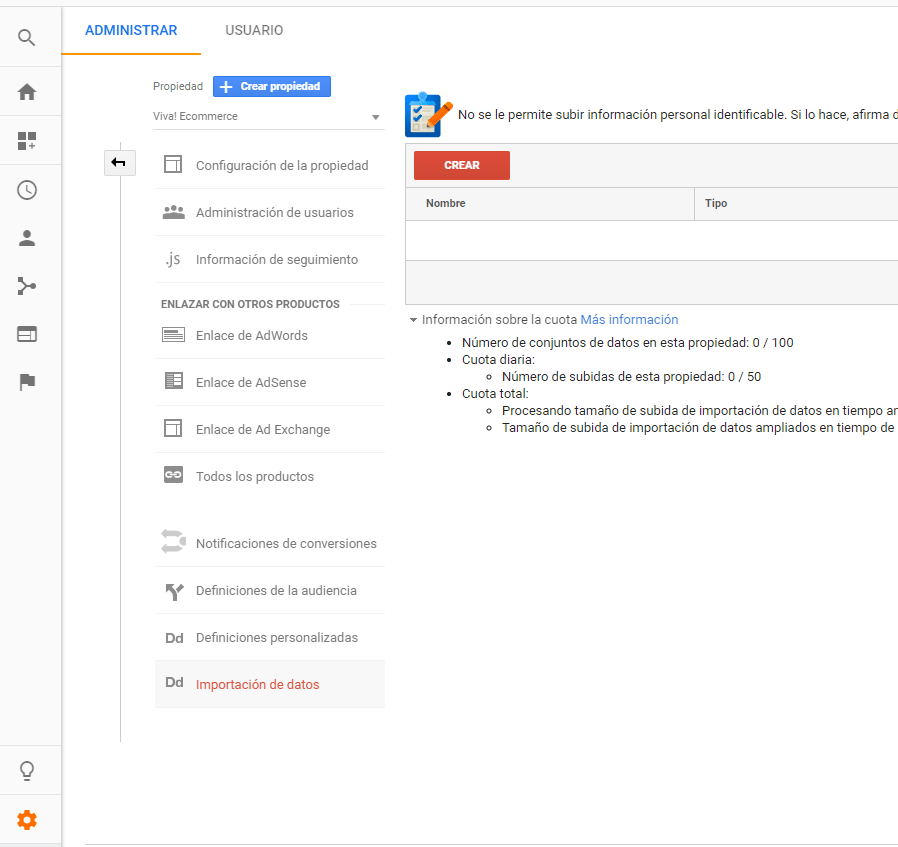Expand Definiciones de la audiencia

[270, 590]
